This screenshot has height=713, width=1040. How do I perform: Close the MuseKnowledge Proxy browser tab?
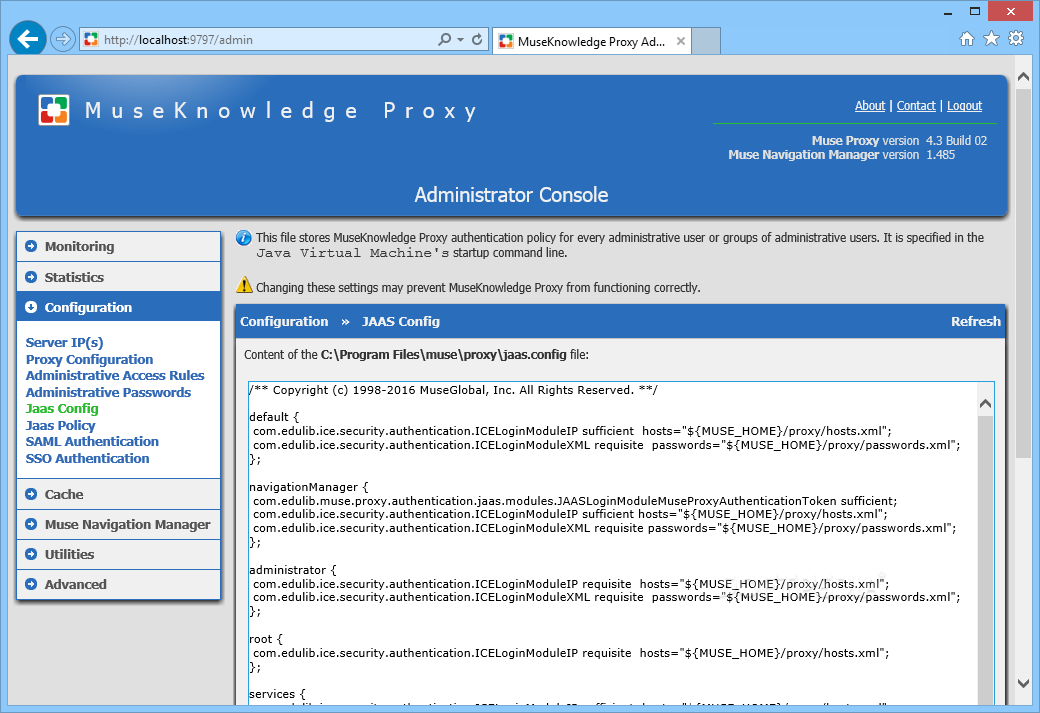pos(681,41)
